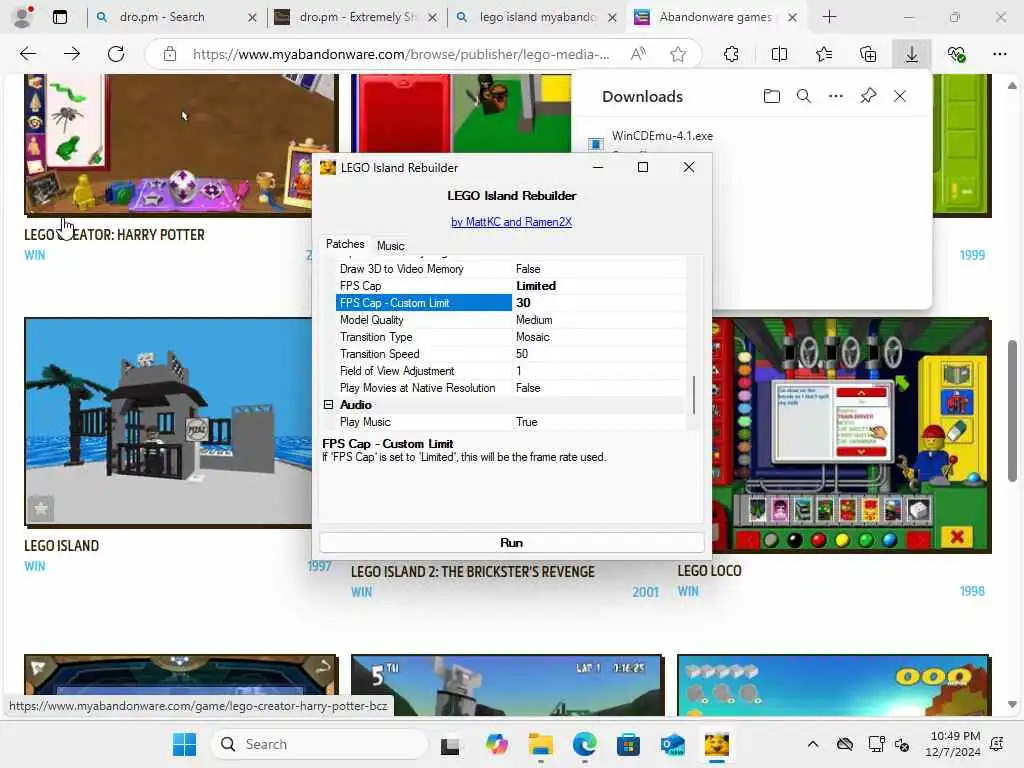Select the Patches tab in Rebuilder
Image resolution: width=1024 pixels, height=768 pixels.
click(345, 244)
